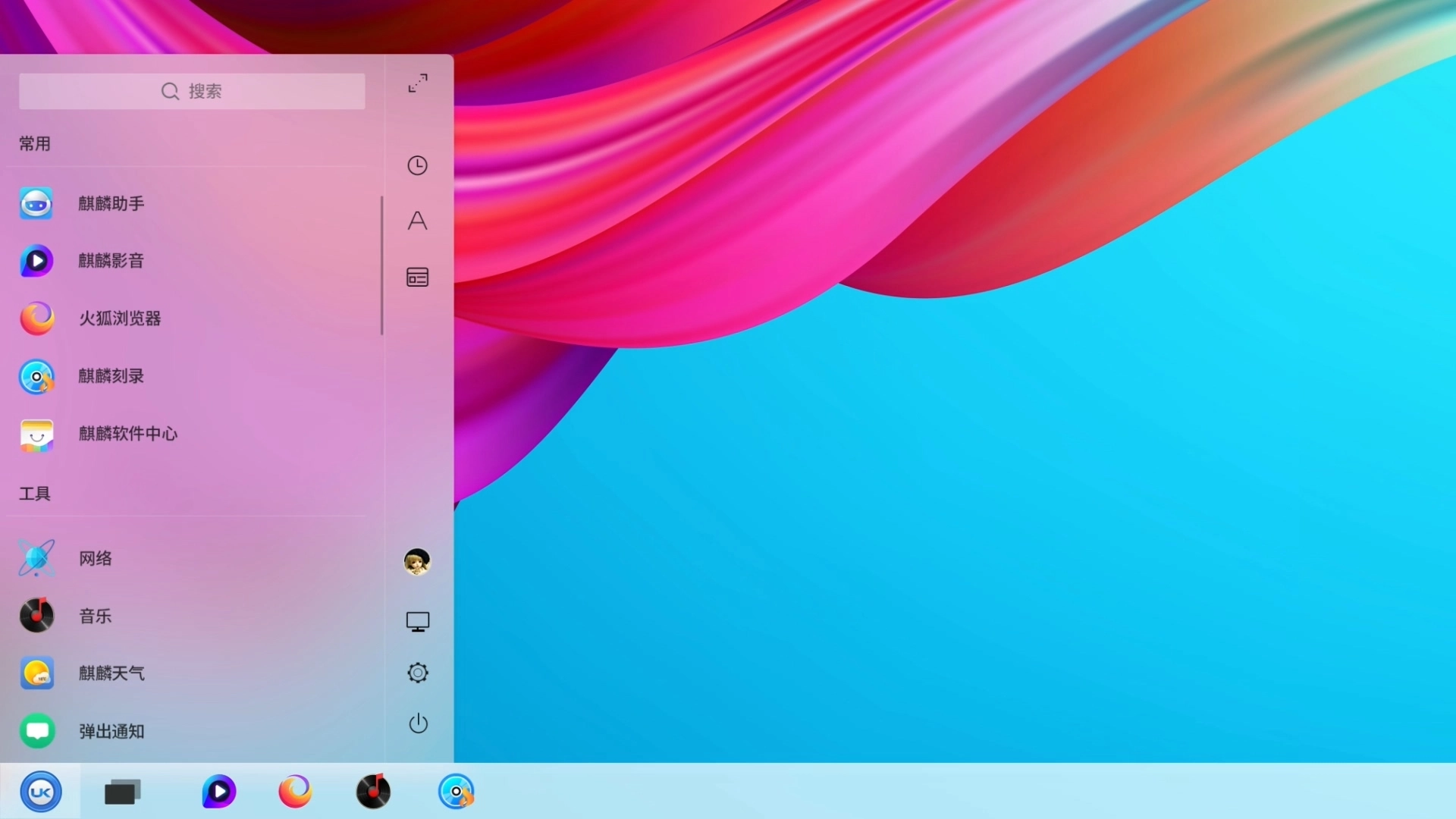This screenshot has width=1456, height=819.
Task: Open the 网络 tool entry
Action: tap(96, 559)
